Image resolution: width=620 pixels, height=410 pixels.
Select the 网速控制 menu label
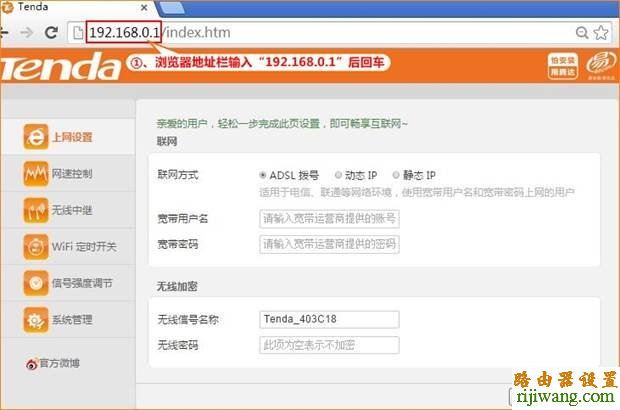click(72, 174)
